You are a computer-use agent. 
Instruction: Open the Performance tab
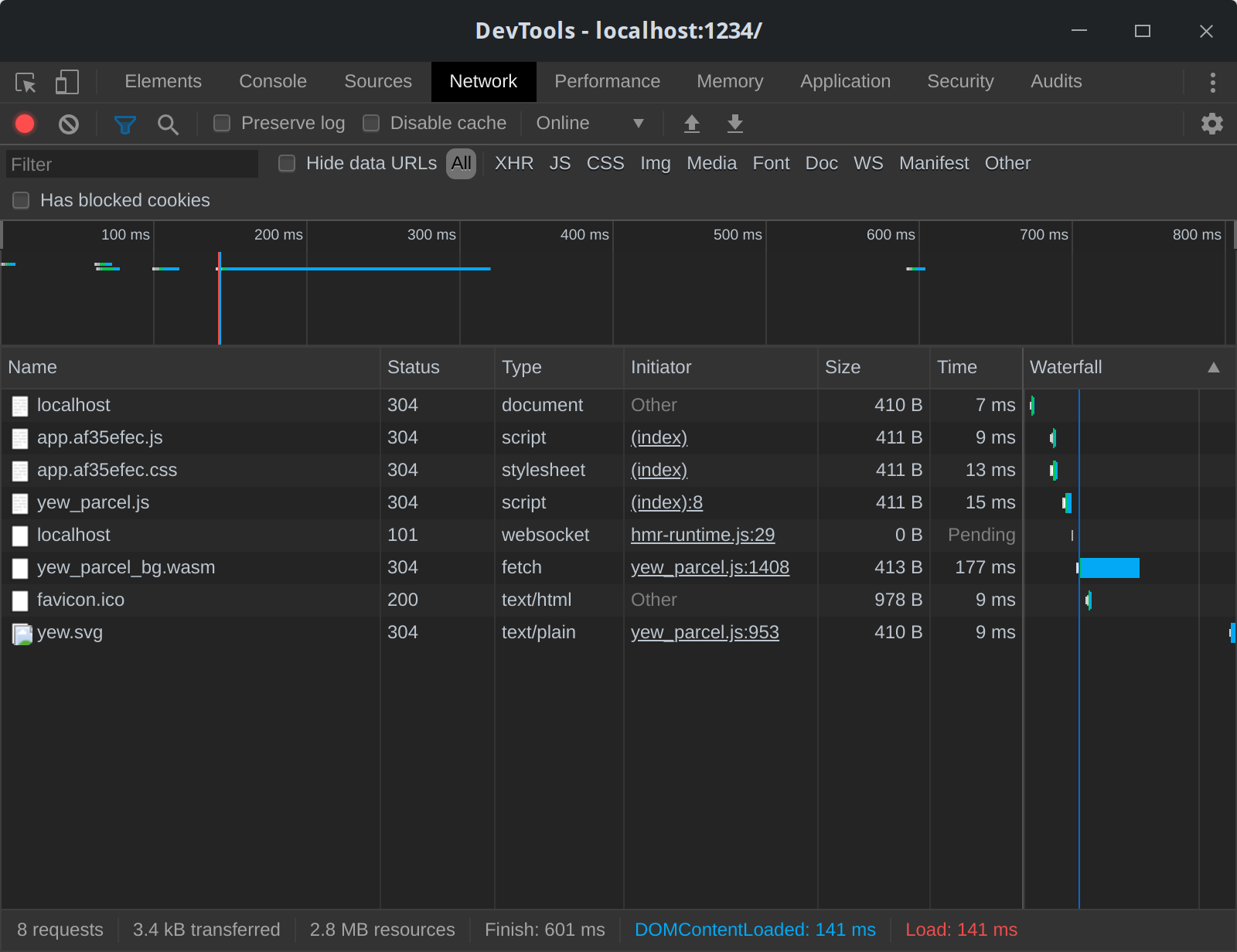(x=608, y=82)
